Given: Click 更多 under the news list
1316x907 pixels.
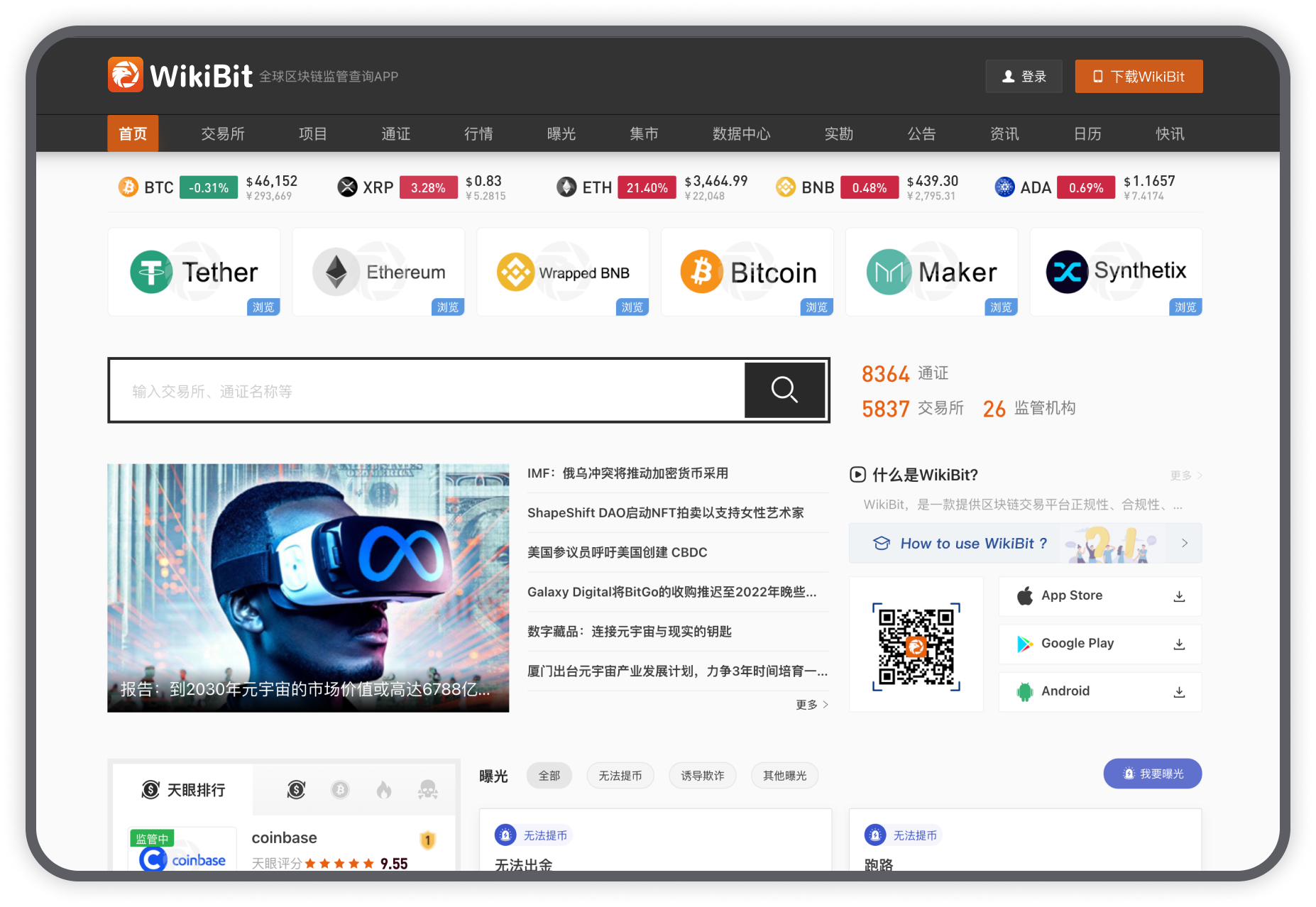Looking at the screenshot, I should pyautogui.click(x=812, y=704).
